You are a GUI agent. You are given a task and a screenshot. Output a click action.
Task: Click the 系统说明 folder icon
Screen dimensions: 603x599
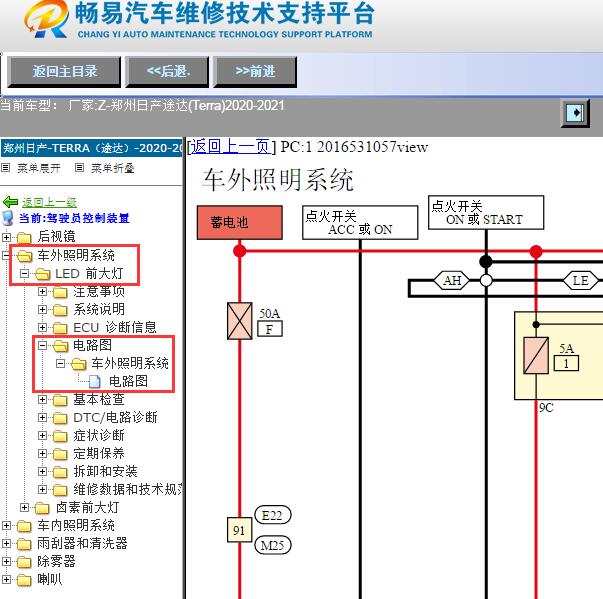[60, 310]
